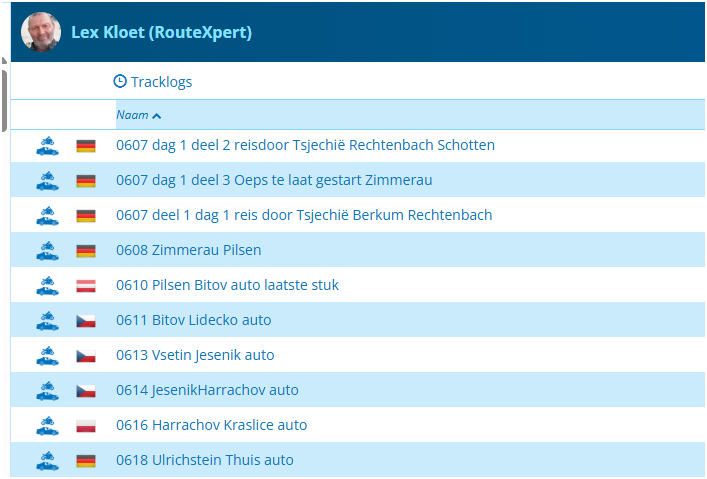The height and width of the screenshot is (479, 707).
Task: Click the Czech flag beside 0613 Vsetin Jesenik
Action: pyautogui.click(x=86, y=355)
